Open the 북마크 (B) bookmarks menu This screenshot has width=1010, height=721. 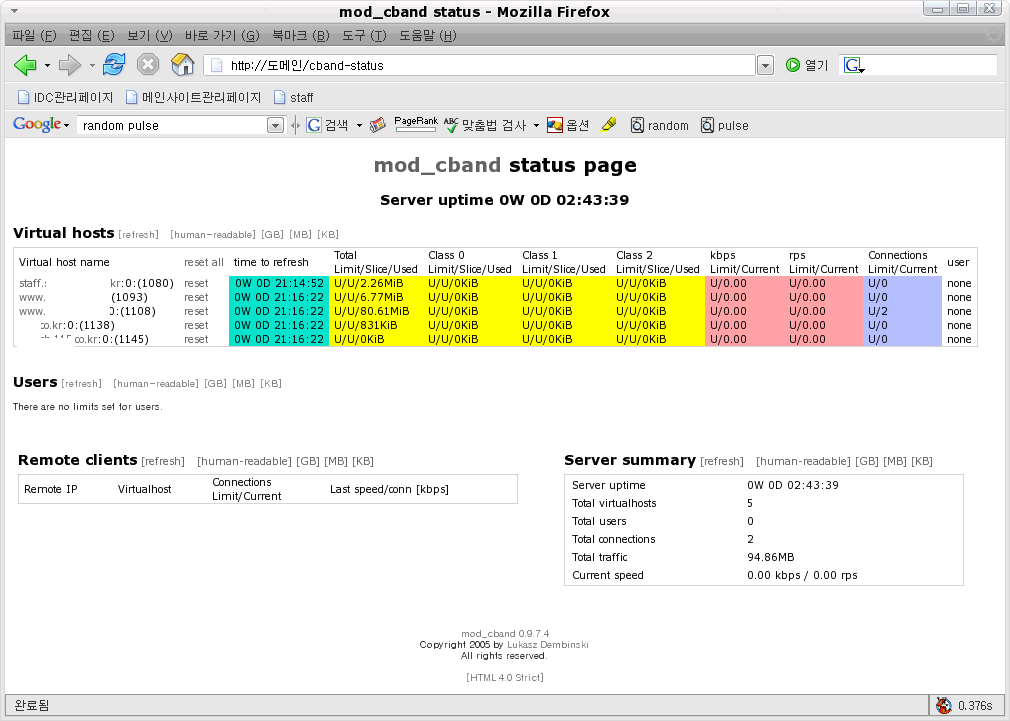(x=300, y=36)
